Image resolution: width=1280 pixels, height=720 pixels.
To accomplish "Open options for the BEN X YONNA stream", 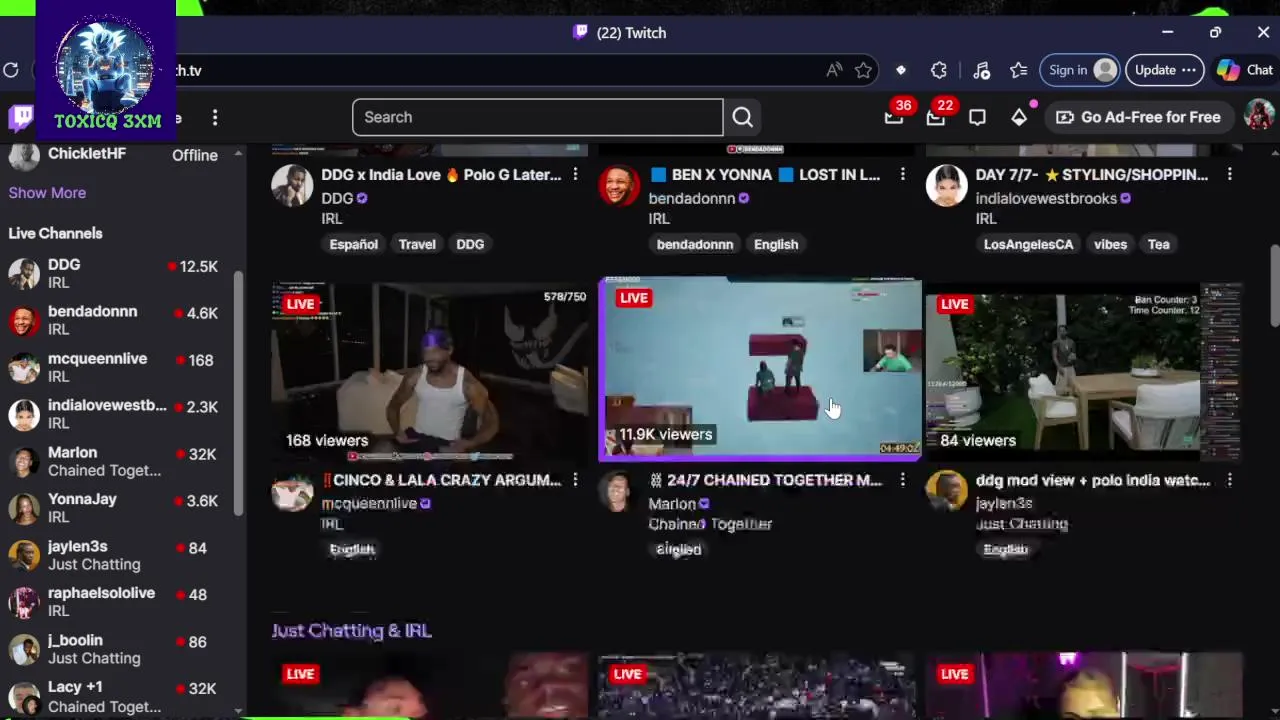I will 902,175.
